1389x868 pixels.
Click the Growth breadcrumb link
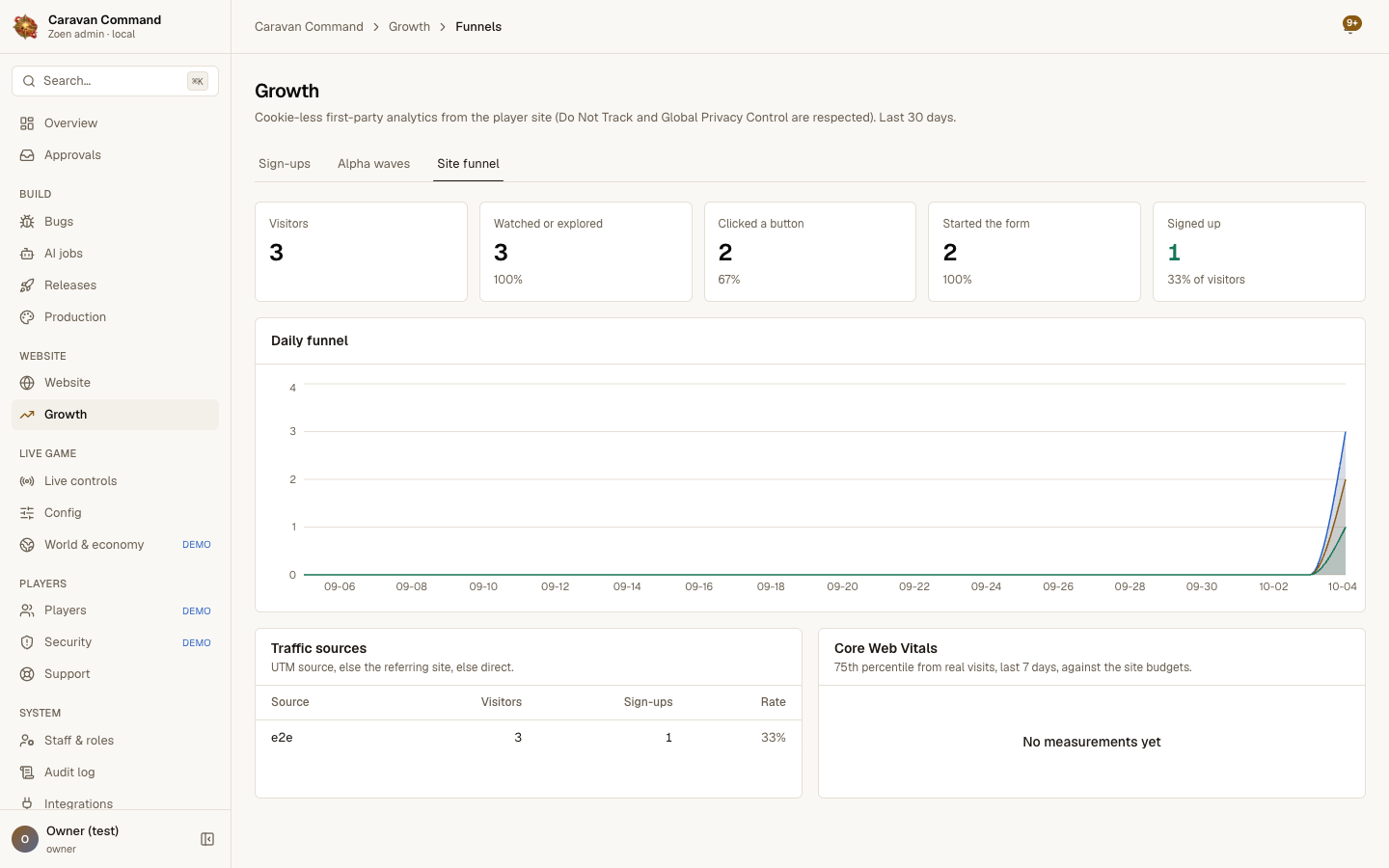pyautogui.click(x=409, y=27)
